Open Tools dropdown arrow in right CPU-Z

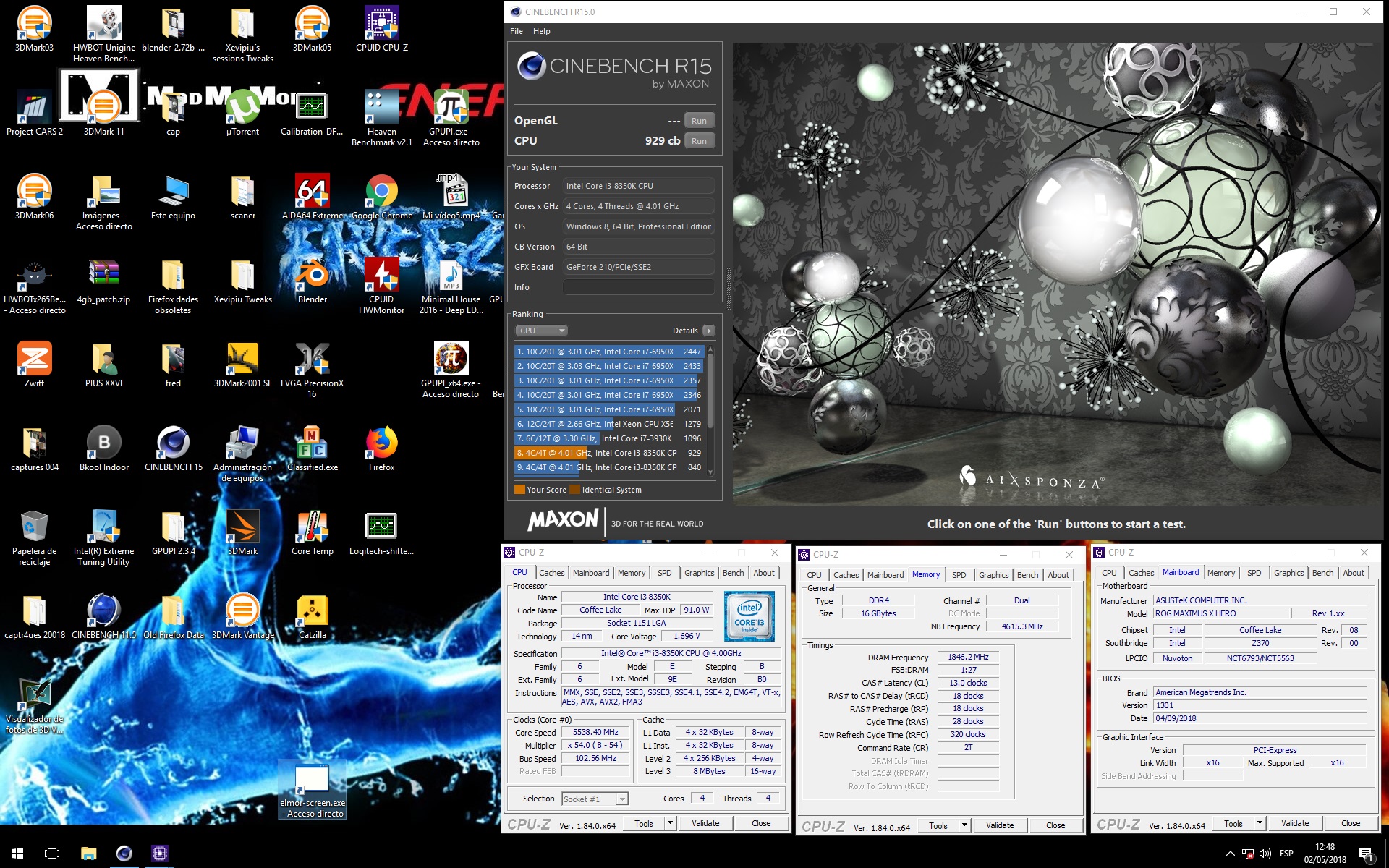point(1260,823)
